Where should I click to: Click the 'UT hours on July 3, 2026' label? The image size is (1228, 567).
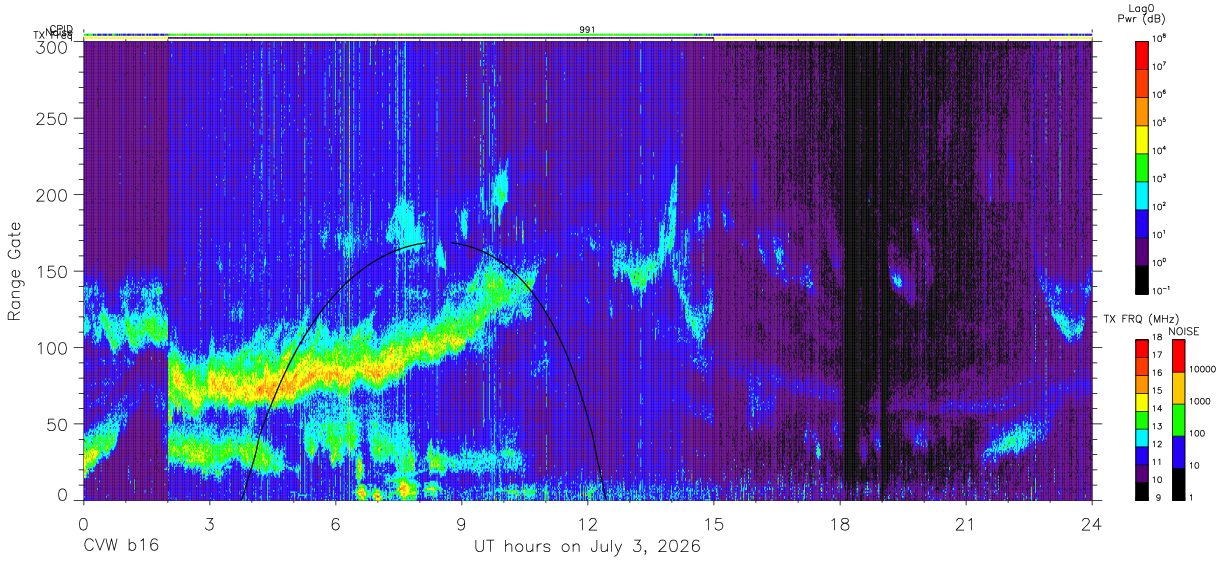[x=588, y=547]
